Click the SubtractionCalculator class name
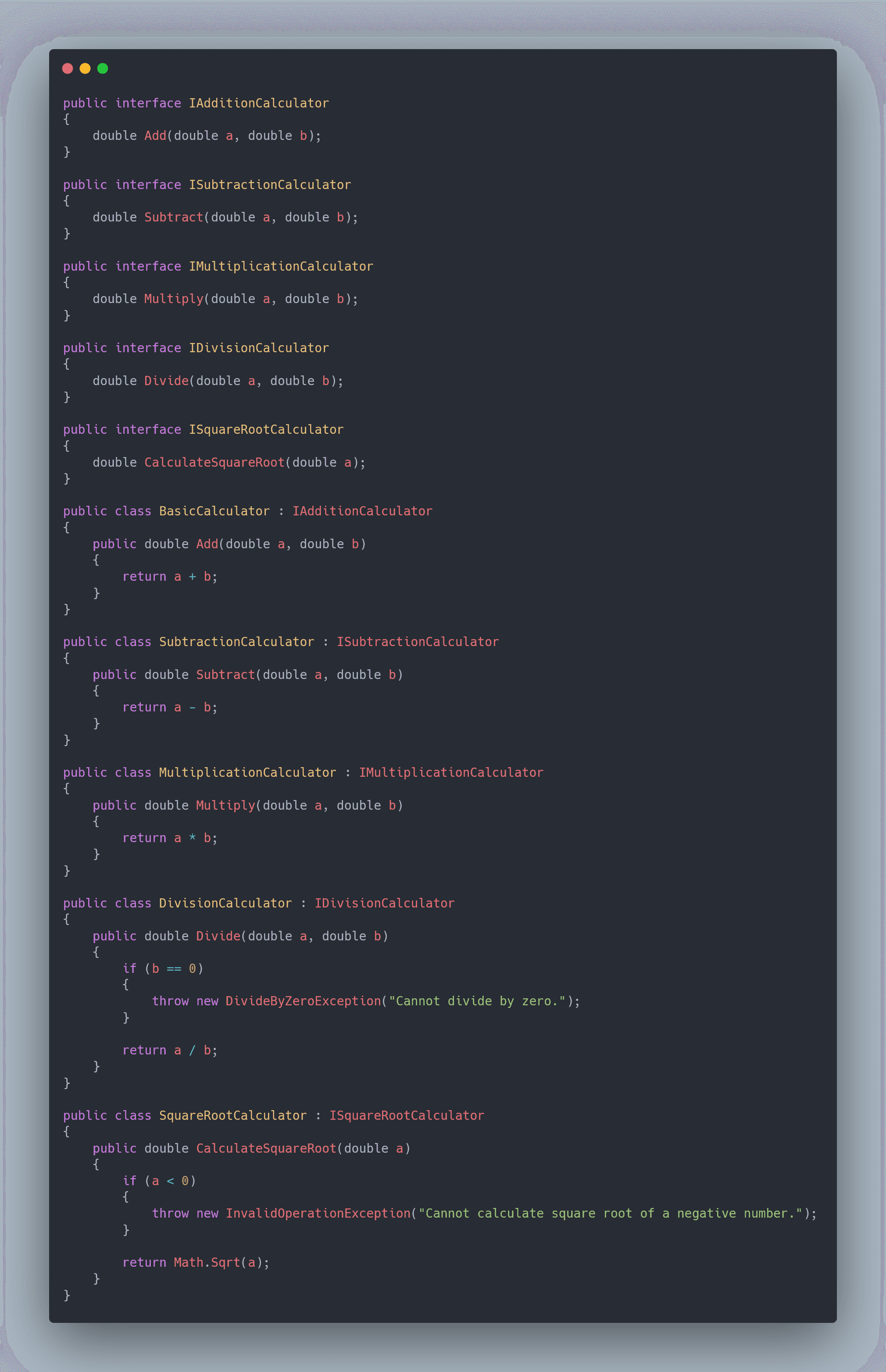 pos(236,641)
